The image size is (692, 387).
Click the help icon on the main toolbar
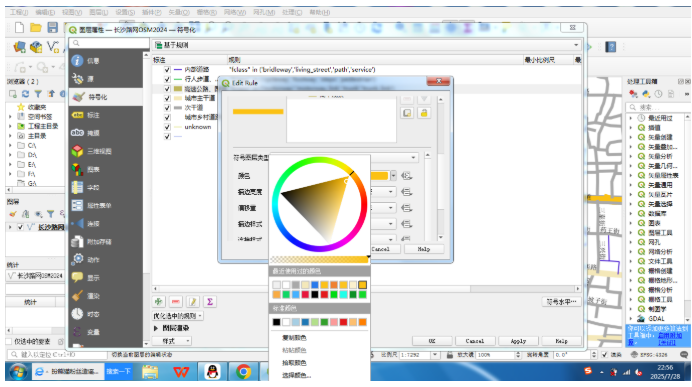[611, 47]
